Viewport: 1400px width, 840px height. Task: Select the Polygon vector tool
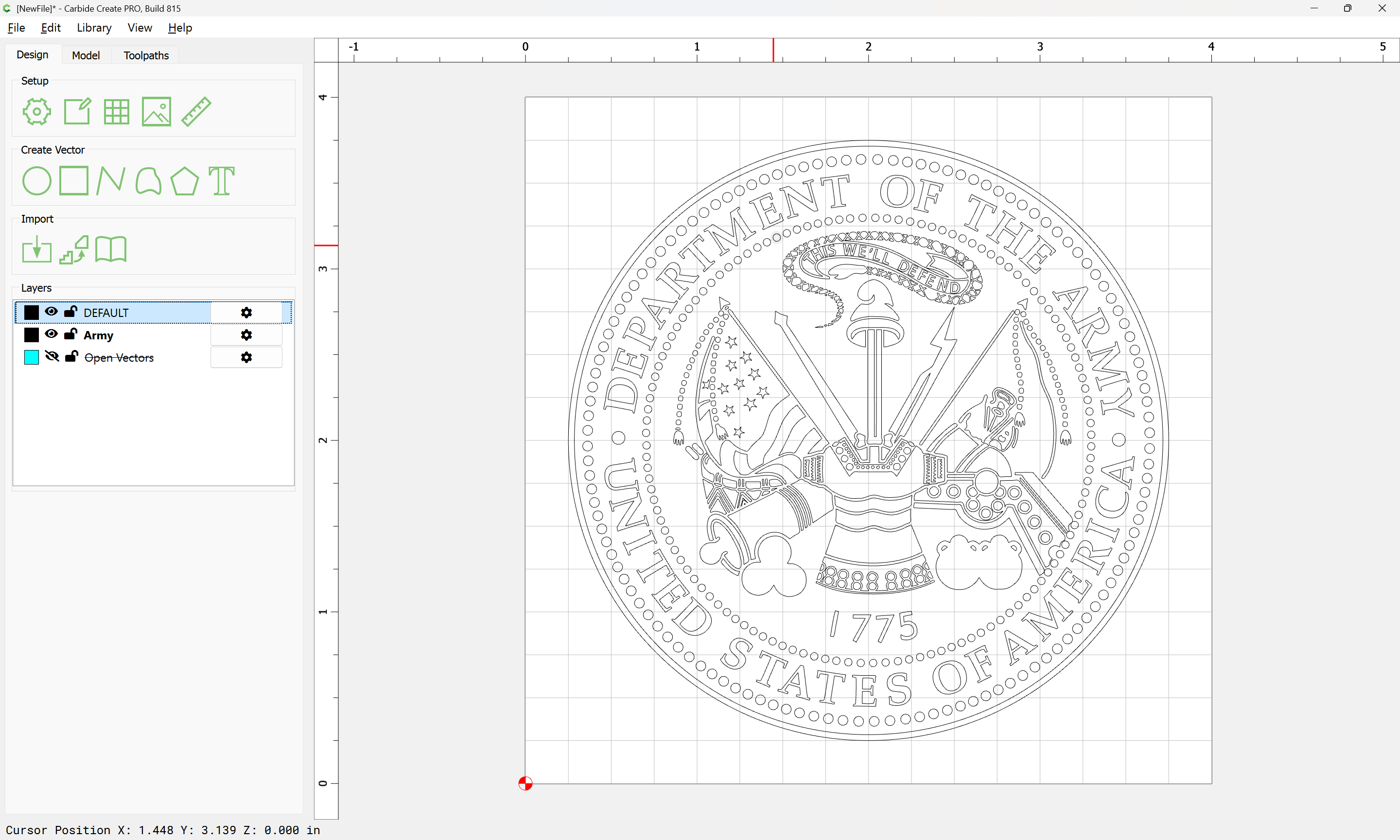pyautogui.click(x=184, y=181)
